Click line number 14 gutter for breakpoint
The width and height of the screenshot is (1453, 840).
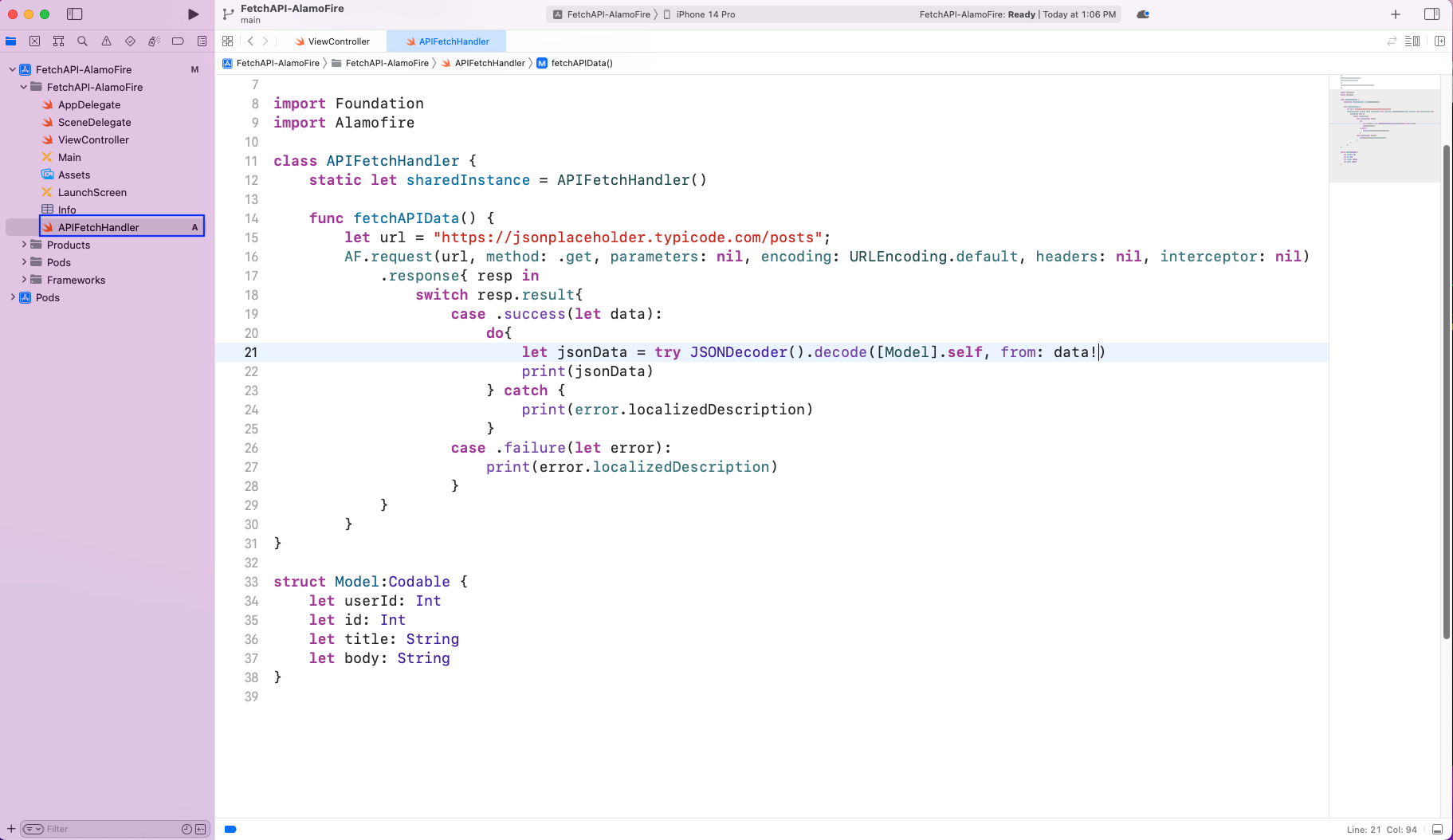click(x=251, y=218)
